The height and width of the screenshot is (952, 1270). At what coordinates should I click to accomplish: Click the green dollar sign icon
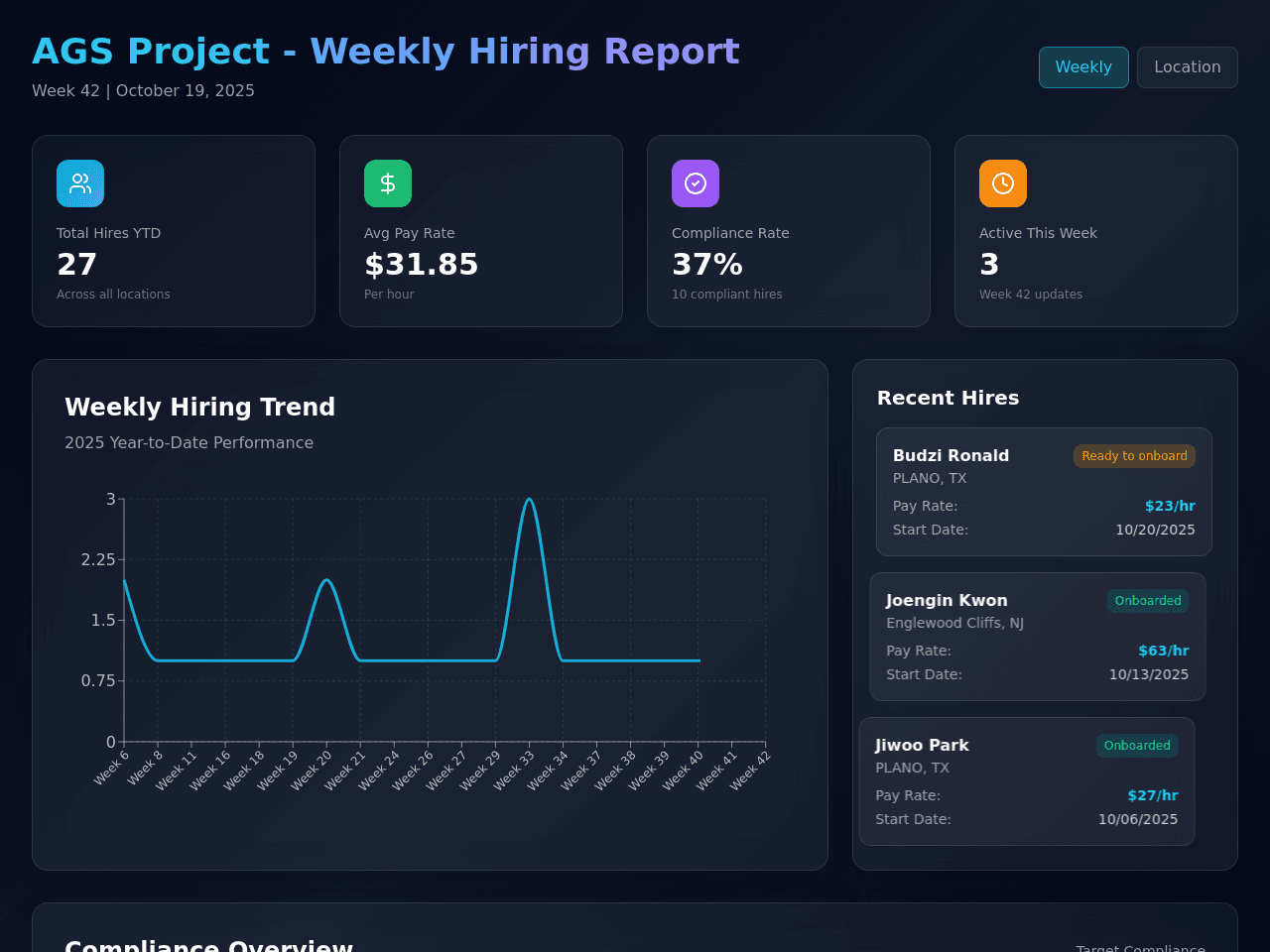tap(388, 183)
